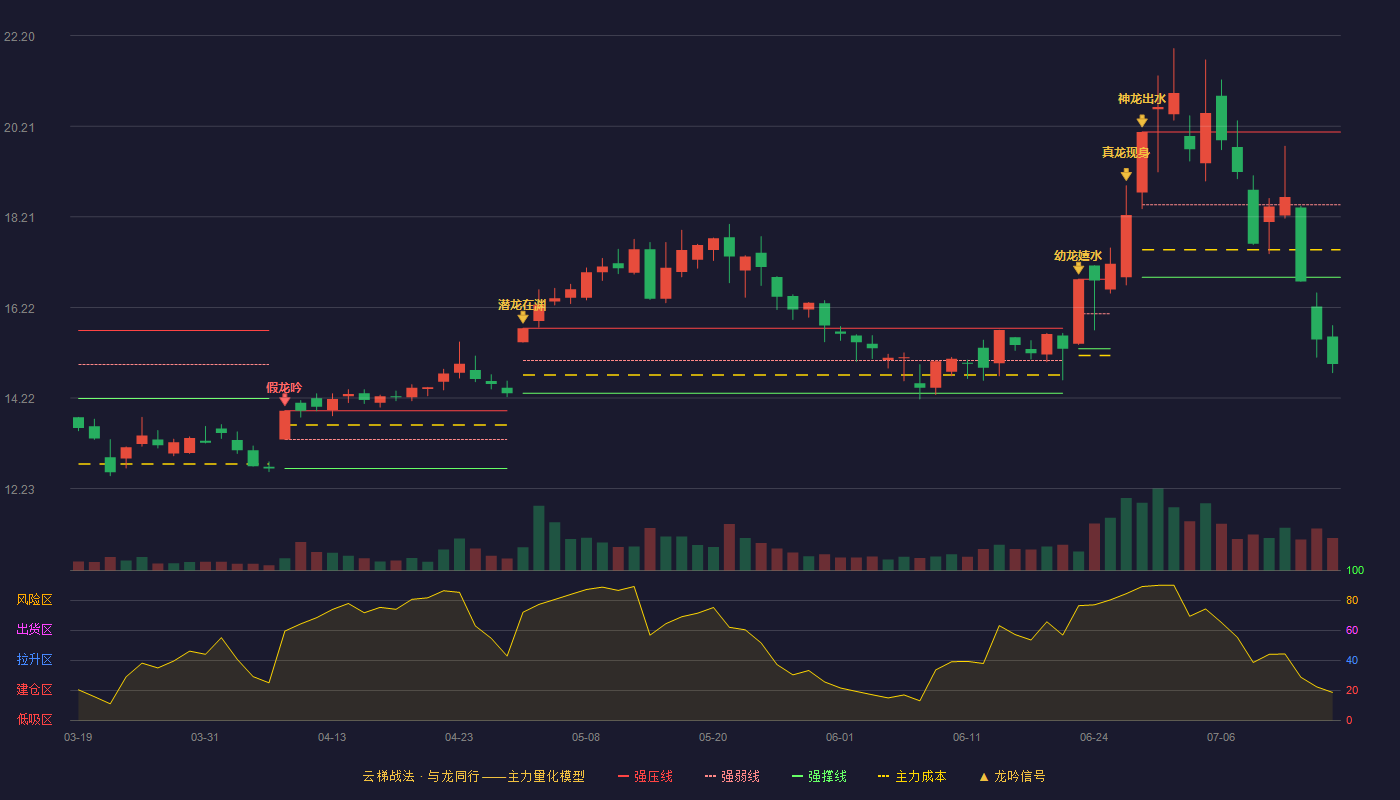Click the 60 value on indicator axis
The image size is (1400, 800).
tap(1352, 631)
